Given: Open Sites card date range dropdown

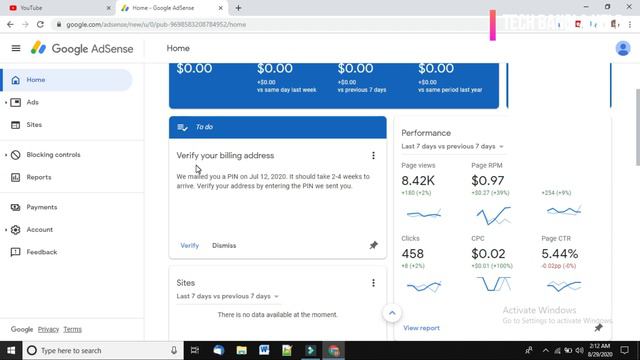Looking at the screenshot, I should click(228, 296).
